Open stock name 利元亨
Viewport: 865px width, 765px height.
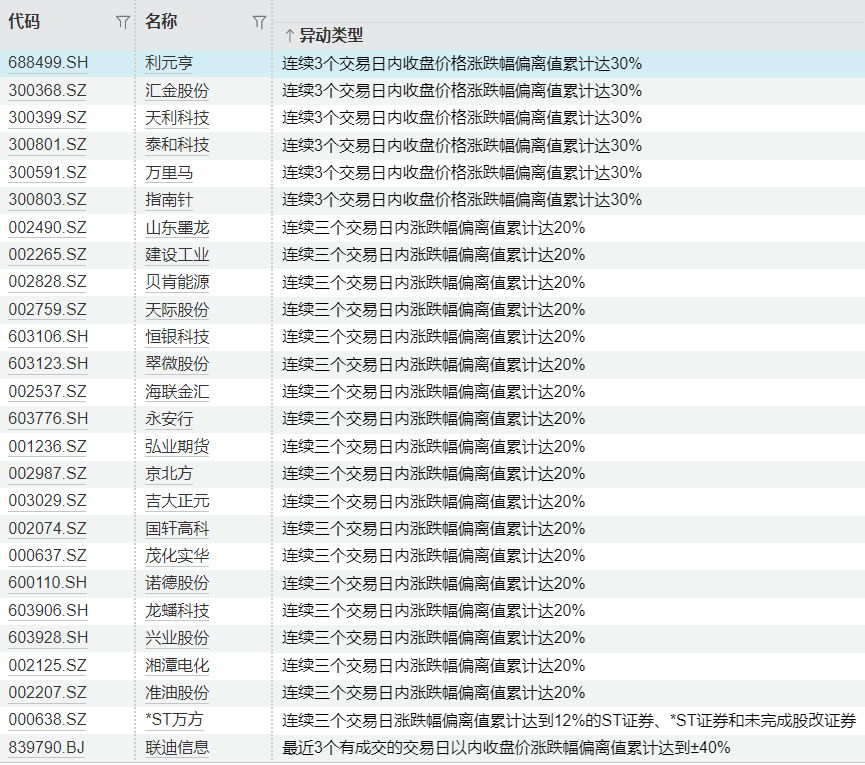pyautogui.click(x=169, y=63)
